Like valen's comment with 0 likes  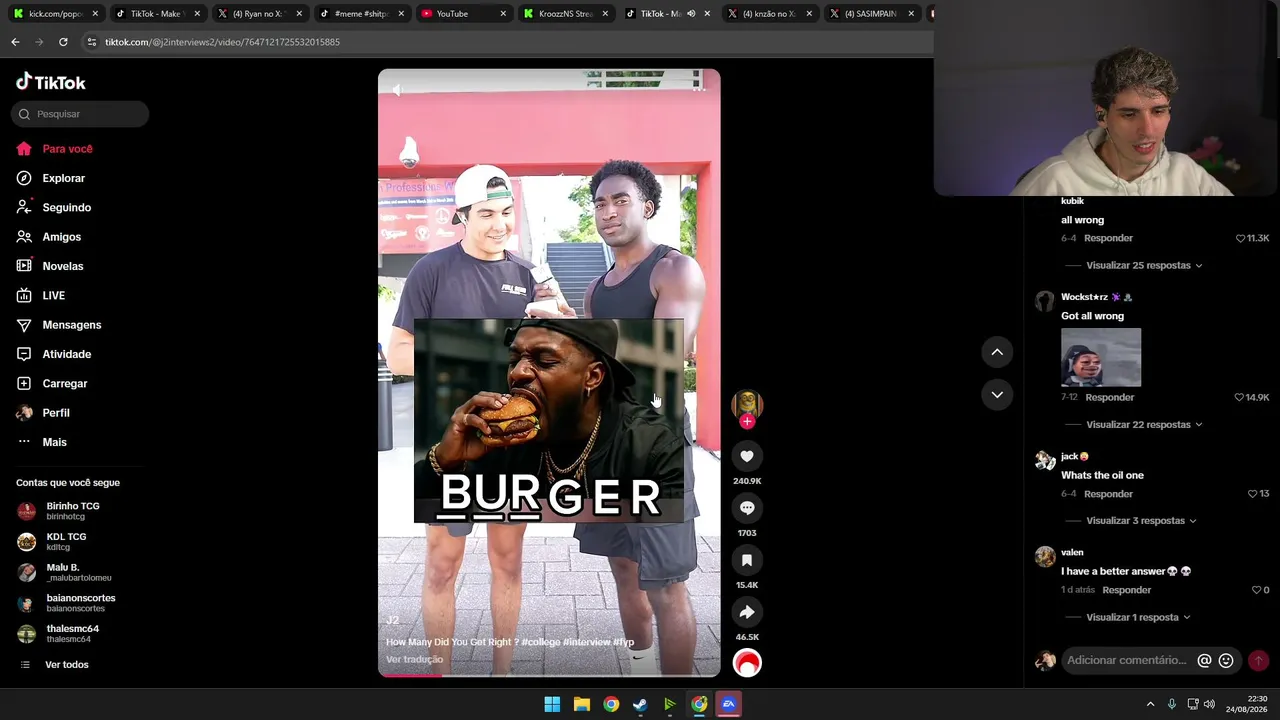click(1257, 590)
